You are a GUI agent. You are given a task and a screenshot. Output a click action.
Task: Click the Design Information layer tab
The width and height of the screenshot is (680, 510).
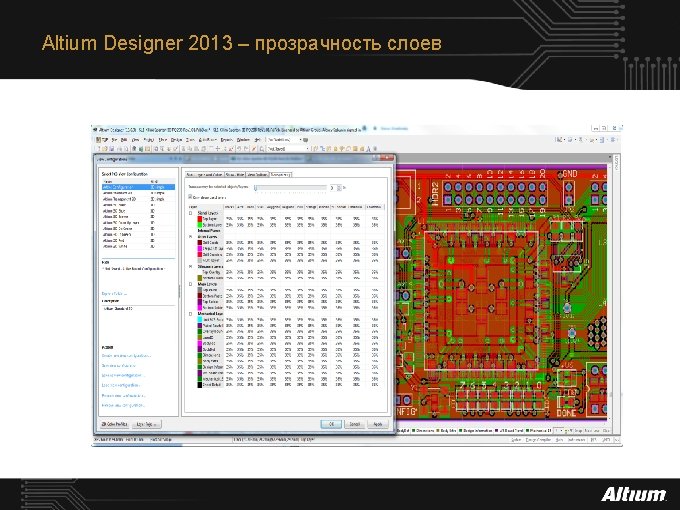tap(476, 431)
